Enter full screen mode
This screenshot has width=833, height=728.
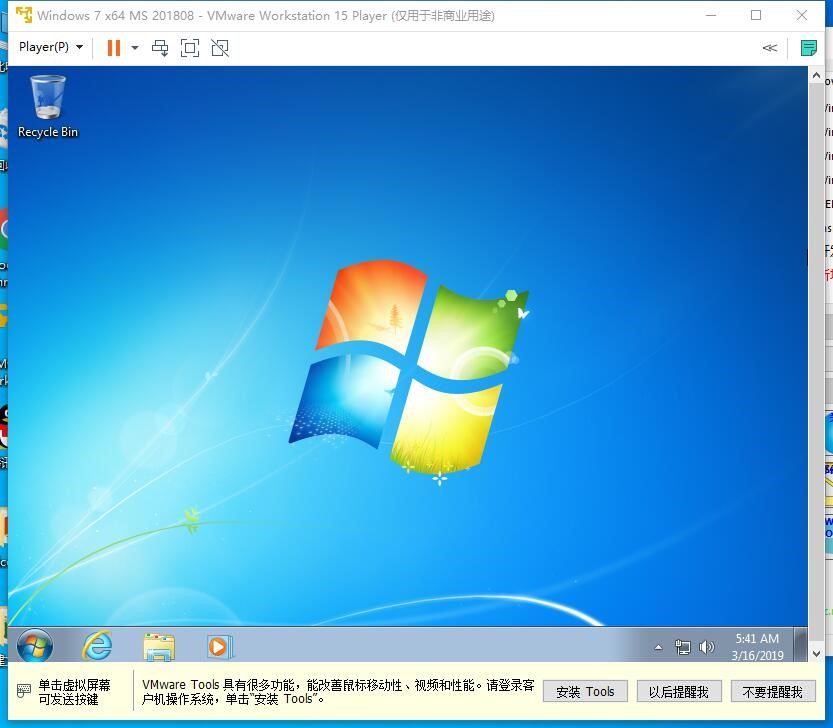click(x=190, y=48)
